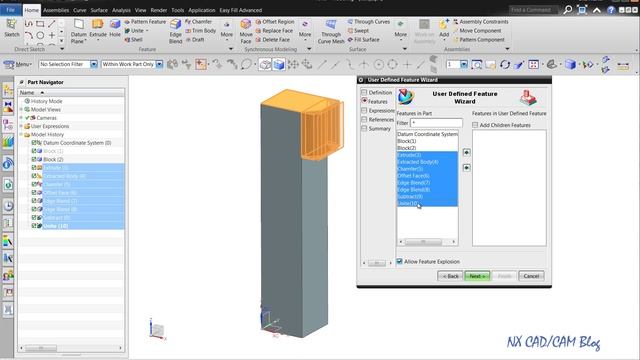Click the Find a Command search box
Screen dimensions: 640x360
tap(534, 10)
